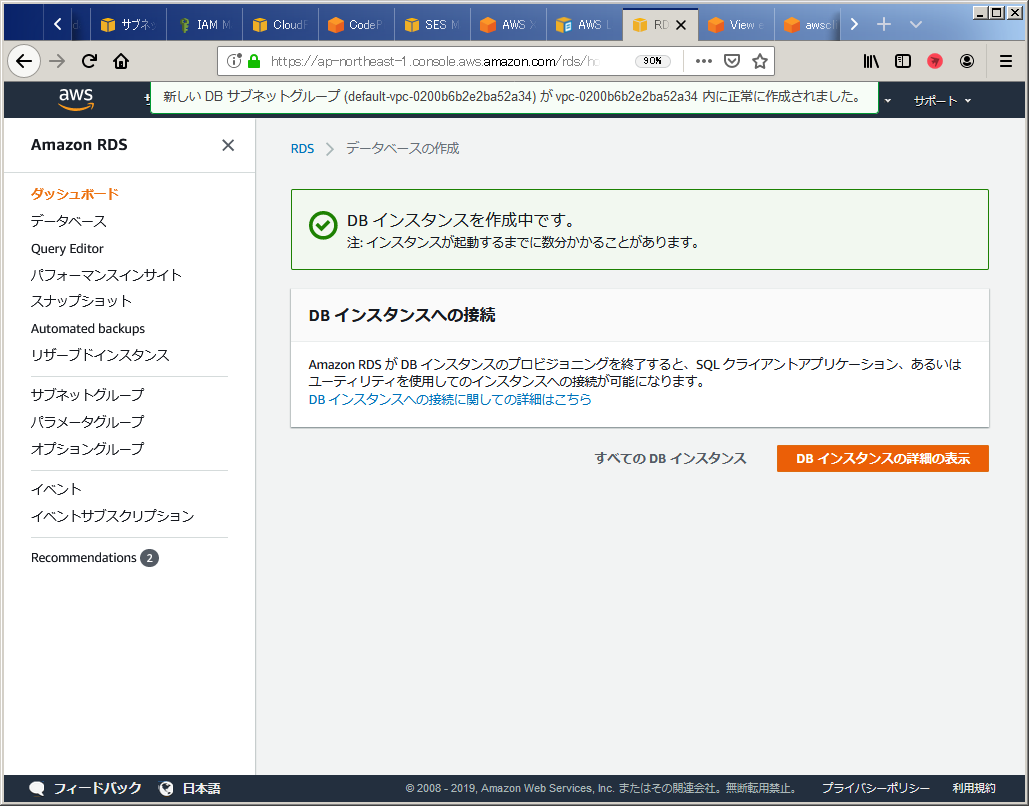Switch to the View tab
The height and width of the screenshot is (806, 1029).
tap(737, 25)
